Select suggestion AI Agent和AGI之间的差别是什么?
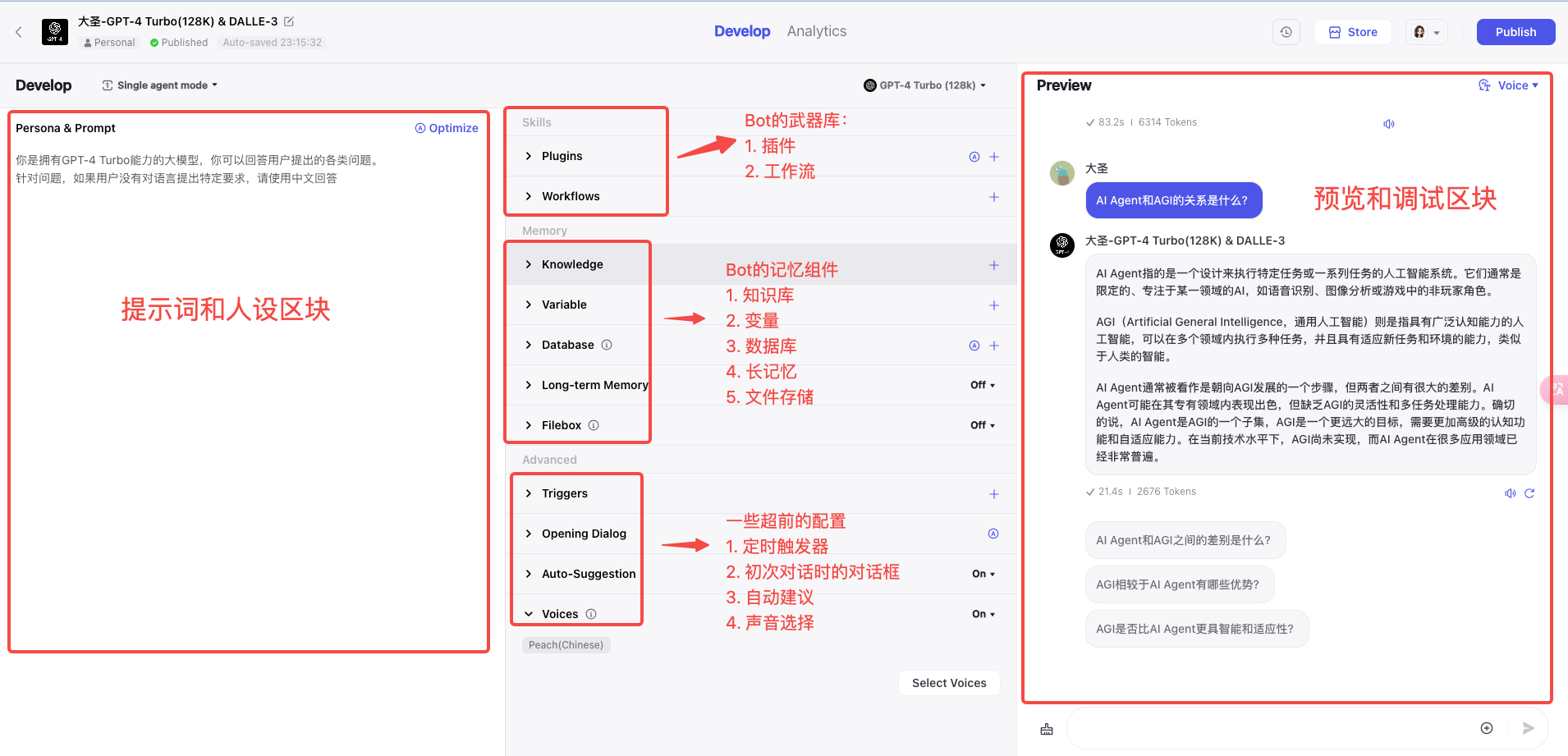This screenshot has width=1568, height=756. click(1185, 540)
